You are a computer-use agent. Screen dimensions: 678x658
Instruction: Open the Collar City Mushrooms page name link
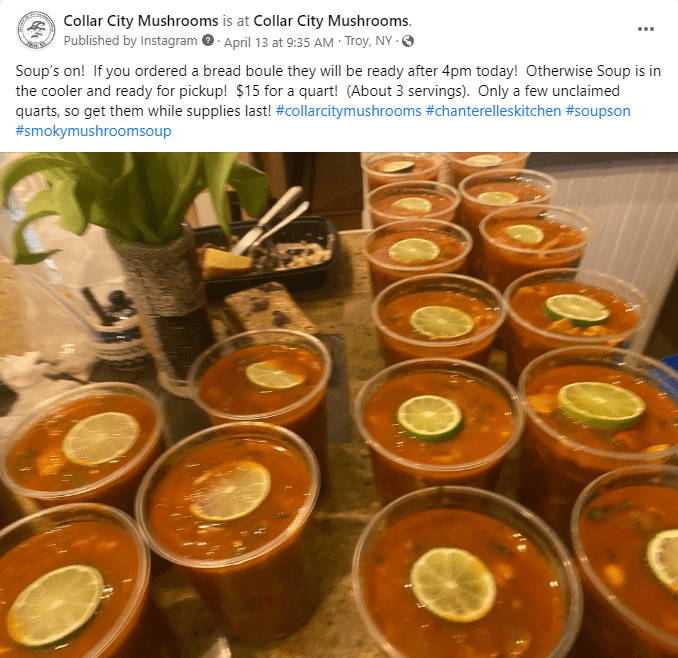(x=141, y=21)
